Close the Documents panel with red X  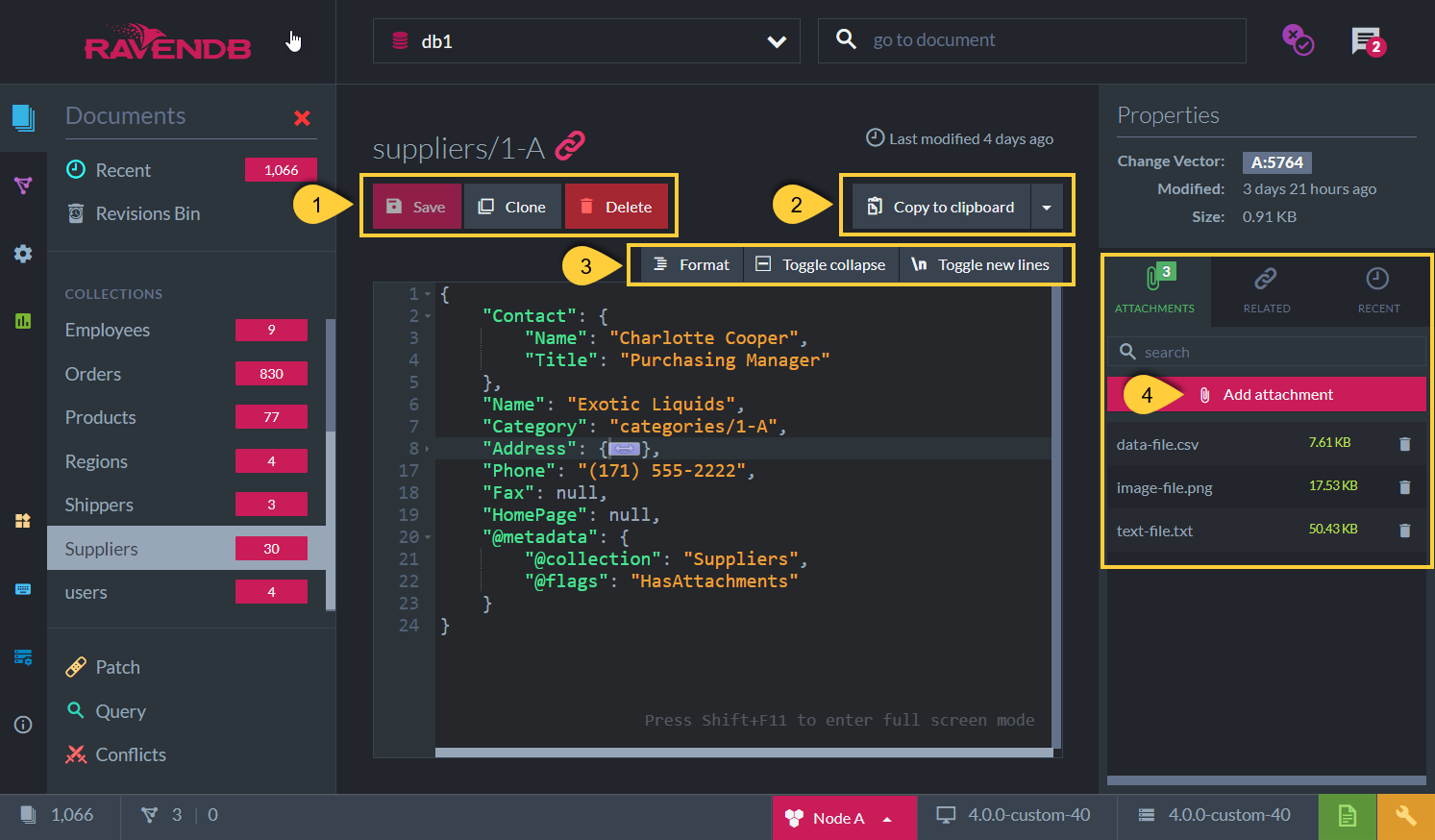point(302,118)
